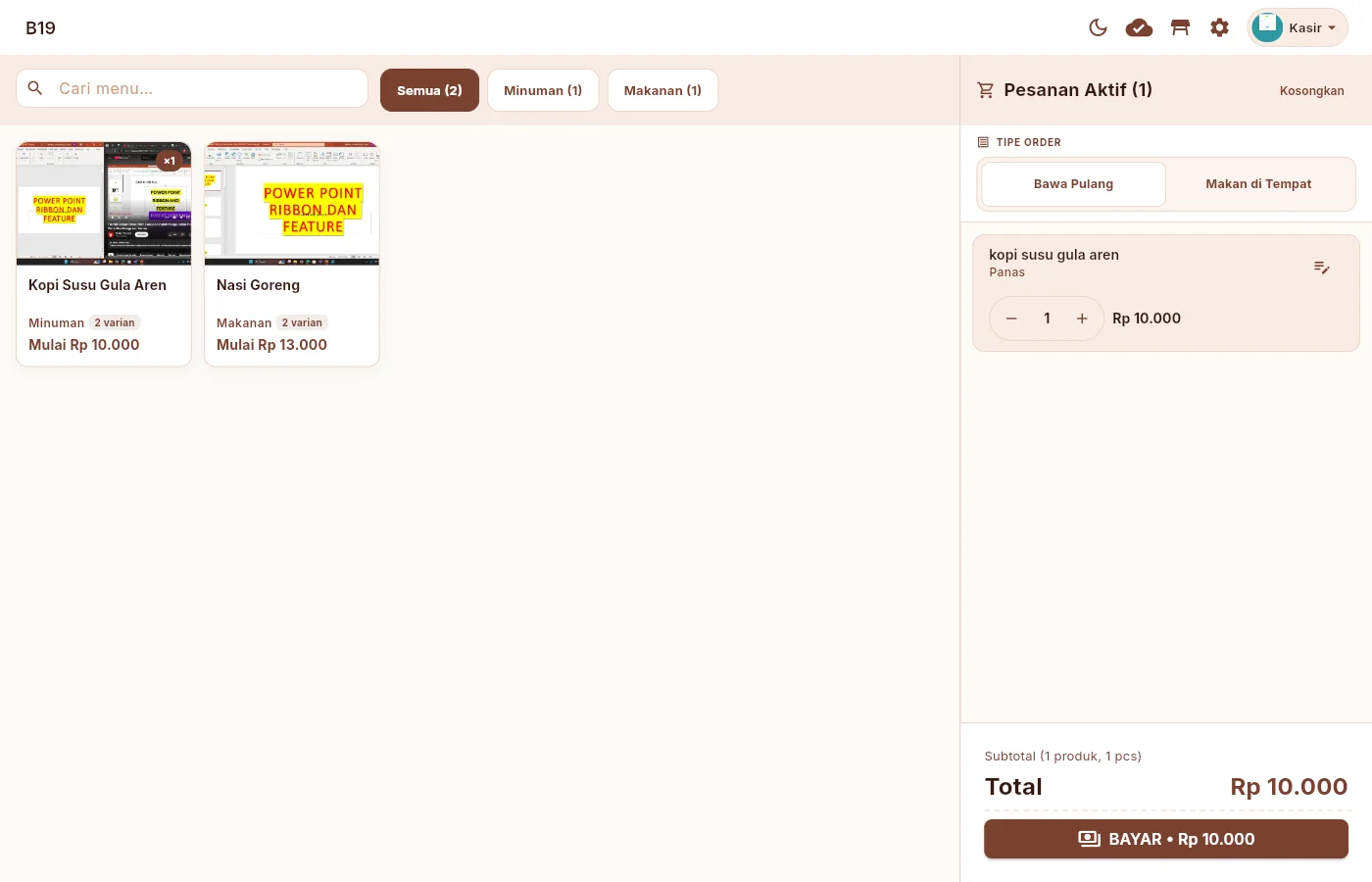This screenshot has width=1372, height=882.
Task: Click the 'Subtotal (1 produk, 1 pcs)' text
Action: click(x=1062, y=757)
